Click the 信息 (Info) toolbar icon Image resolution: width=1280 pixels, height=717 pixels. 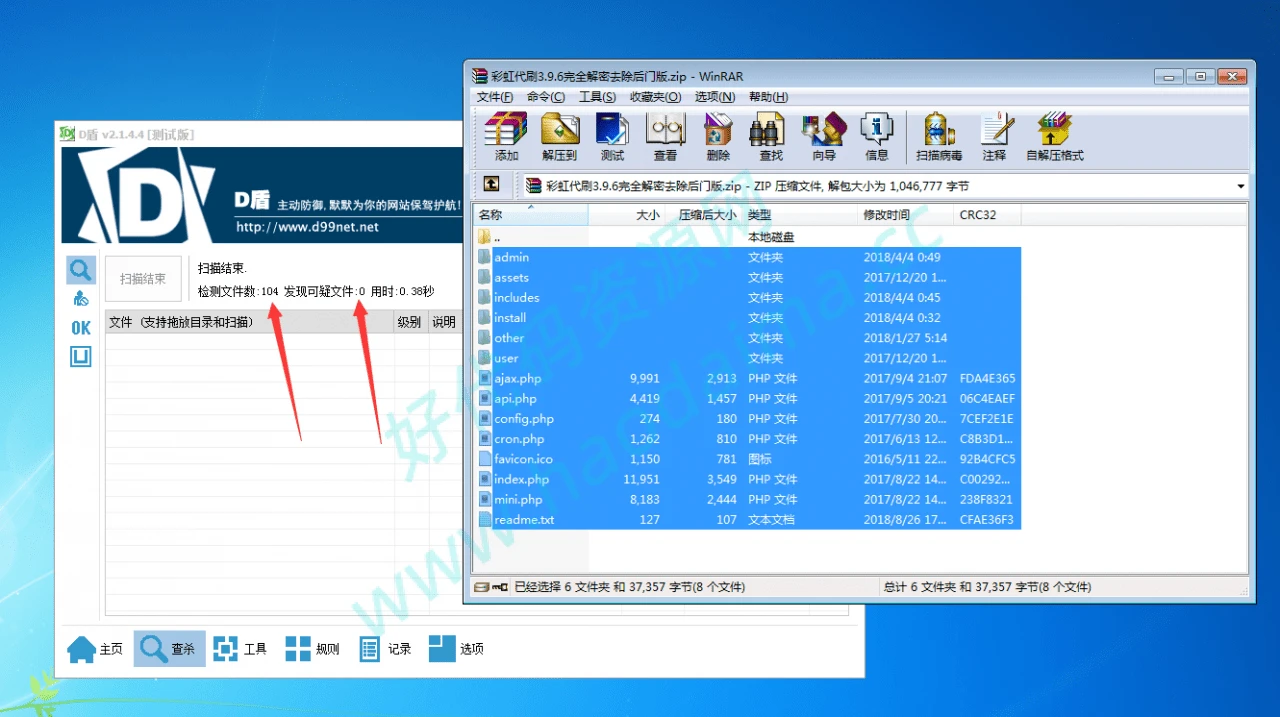[x=877, y=135]
